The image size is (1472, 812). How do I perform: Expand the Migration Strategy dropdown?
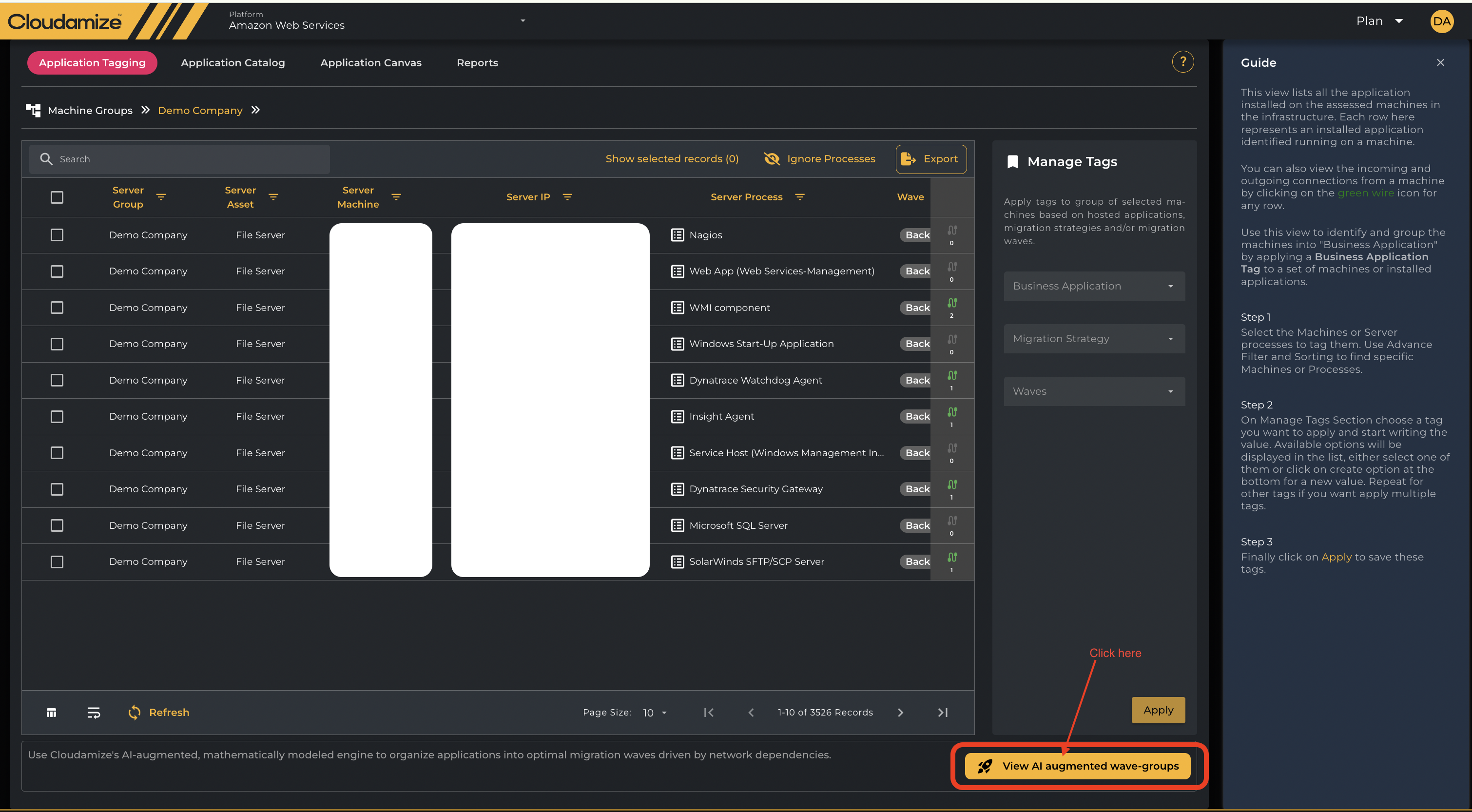click(1094, 338)
